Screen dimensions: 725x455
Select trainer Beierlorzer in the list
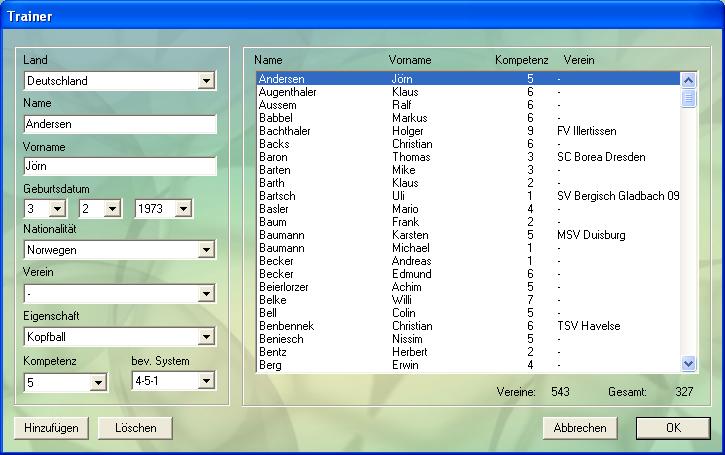coord(468,287)
